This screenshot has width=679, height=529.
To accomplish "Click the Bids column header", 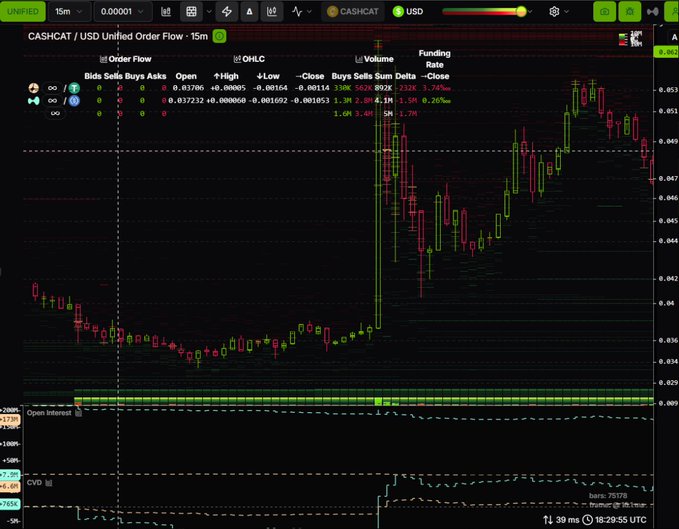I will pyautogui.click(x=93, y=76).
